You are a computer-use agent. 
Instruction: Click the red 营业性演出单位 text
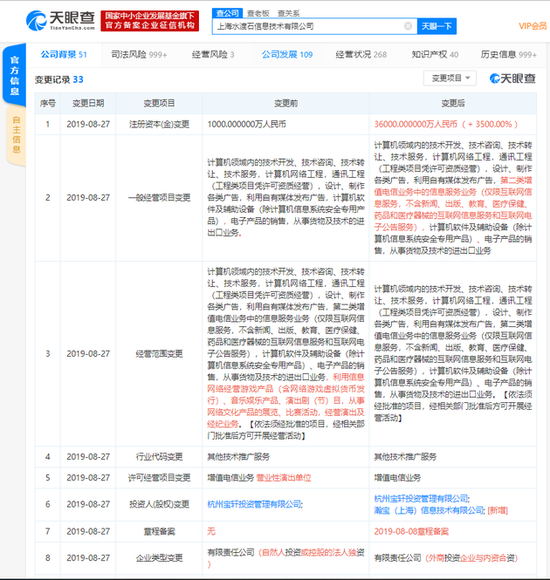[x=284, y=478]
